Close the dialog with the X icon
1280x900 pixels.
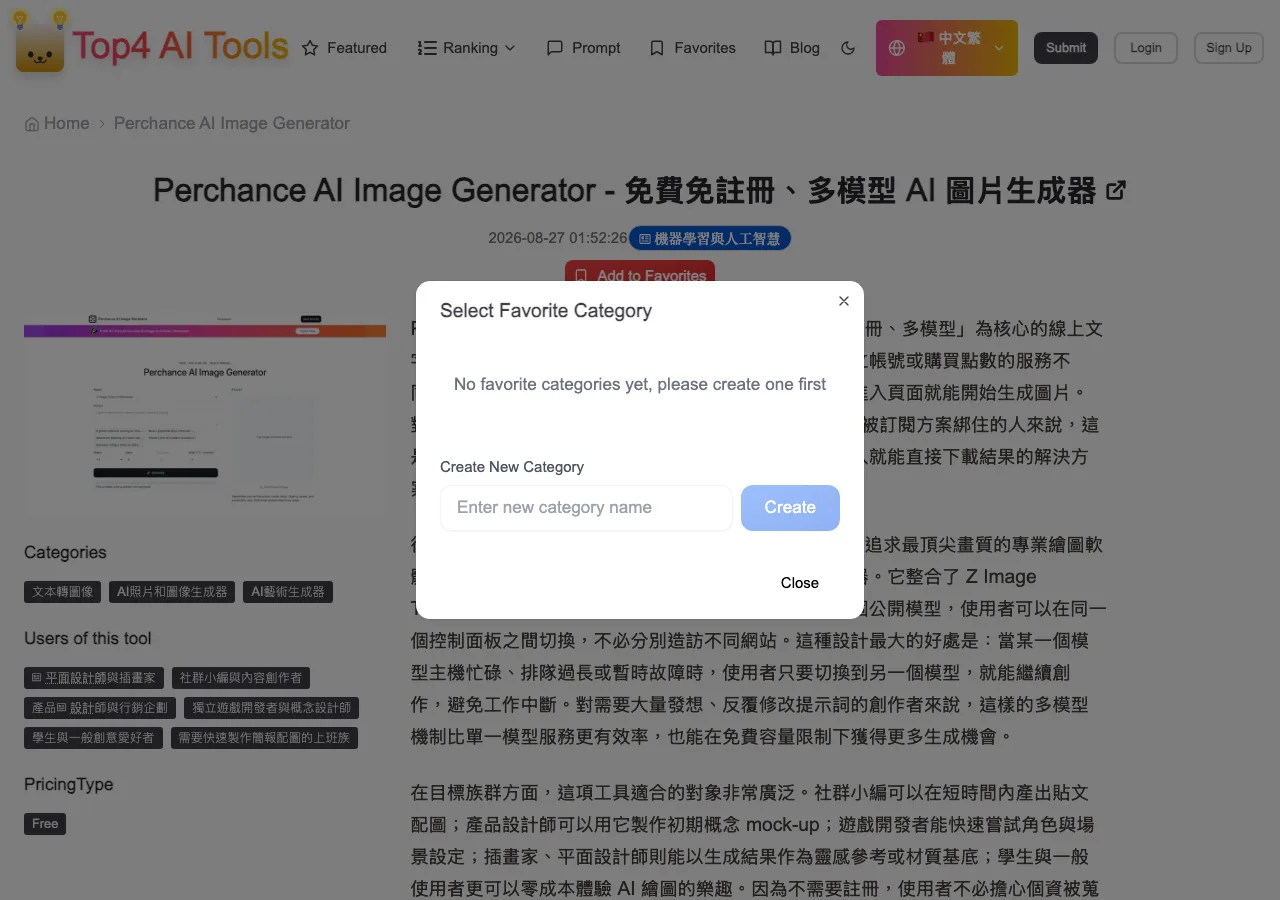click(x=844, y=301)
